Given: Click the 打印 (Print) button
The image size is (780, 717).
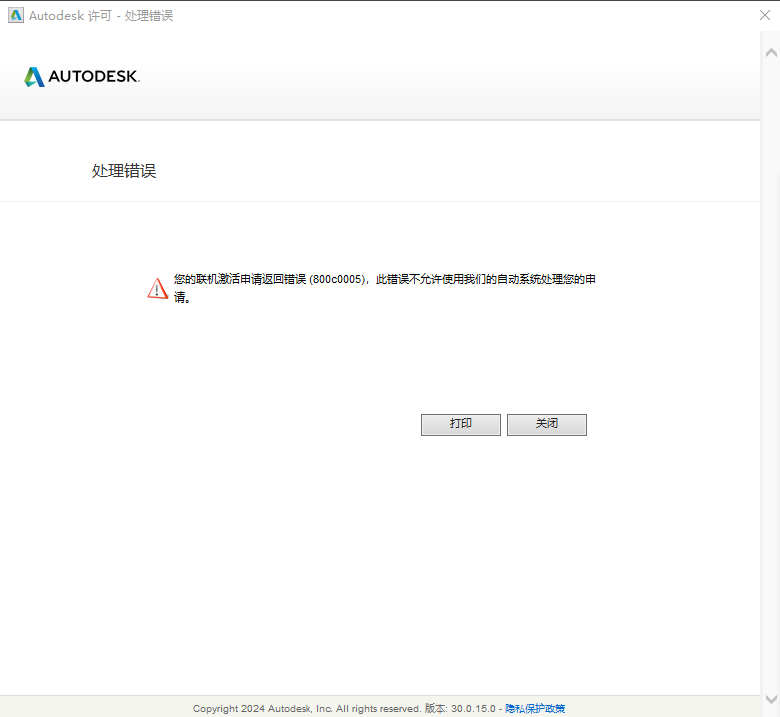Looking at the screenshot, I should coord(461,424).
